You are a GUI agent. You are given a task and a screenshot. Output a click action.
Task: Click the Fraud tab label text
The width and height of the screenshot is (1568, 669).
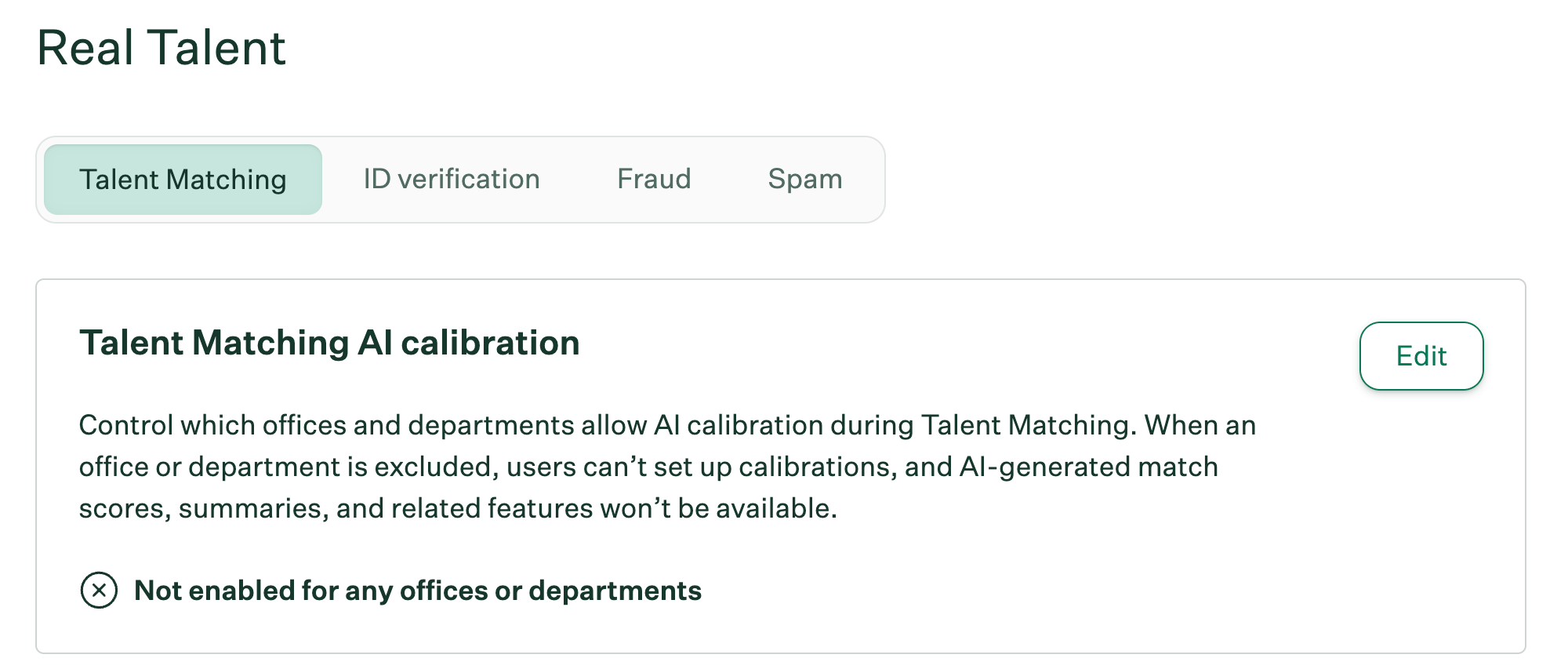pos(654,179)
